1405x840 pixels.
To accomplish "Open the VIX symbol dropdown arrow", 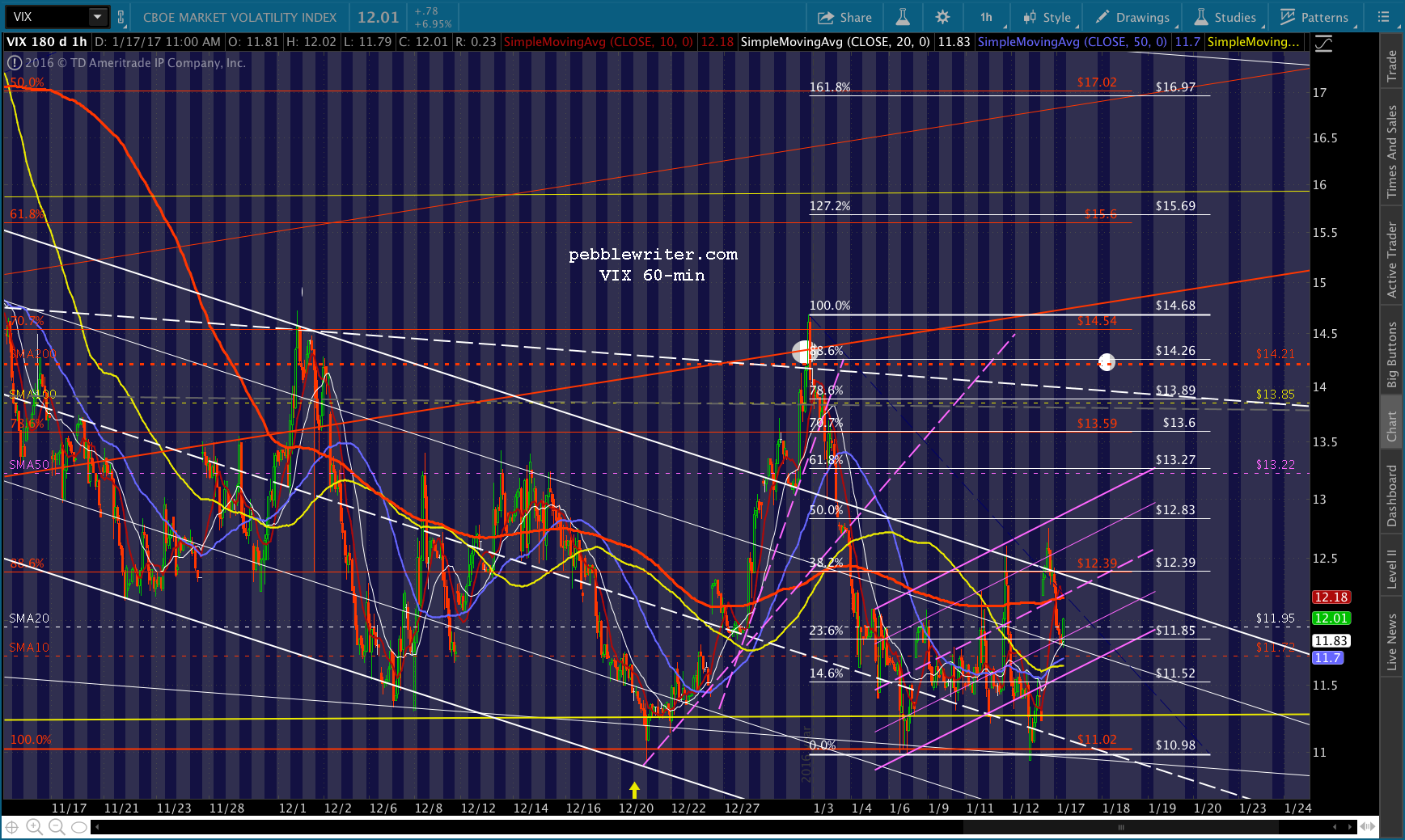I will pos(97,17).
